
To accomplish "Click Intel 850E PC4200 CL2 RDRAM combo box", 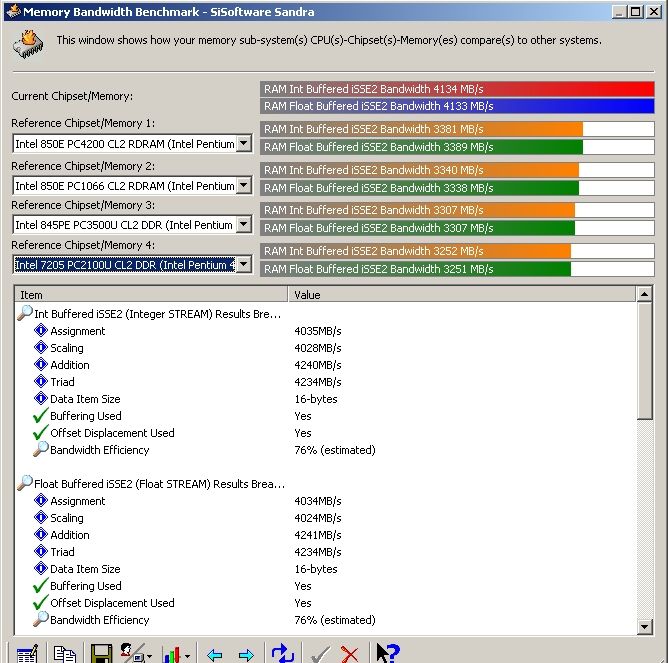I will pos(132,144).
